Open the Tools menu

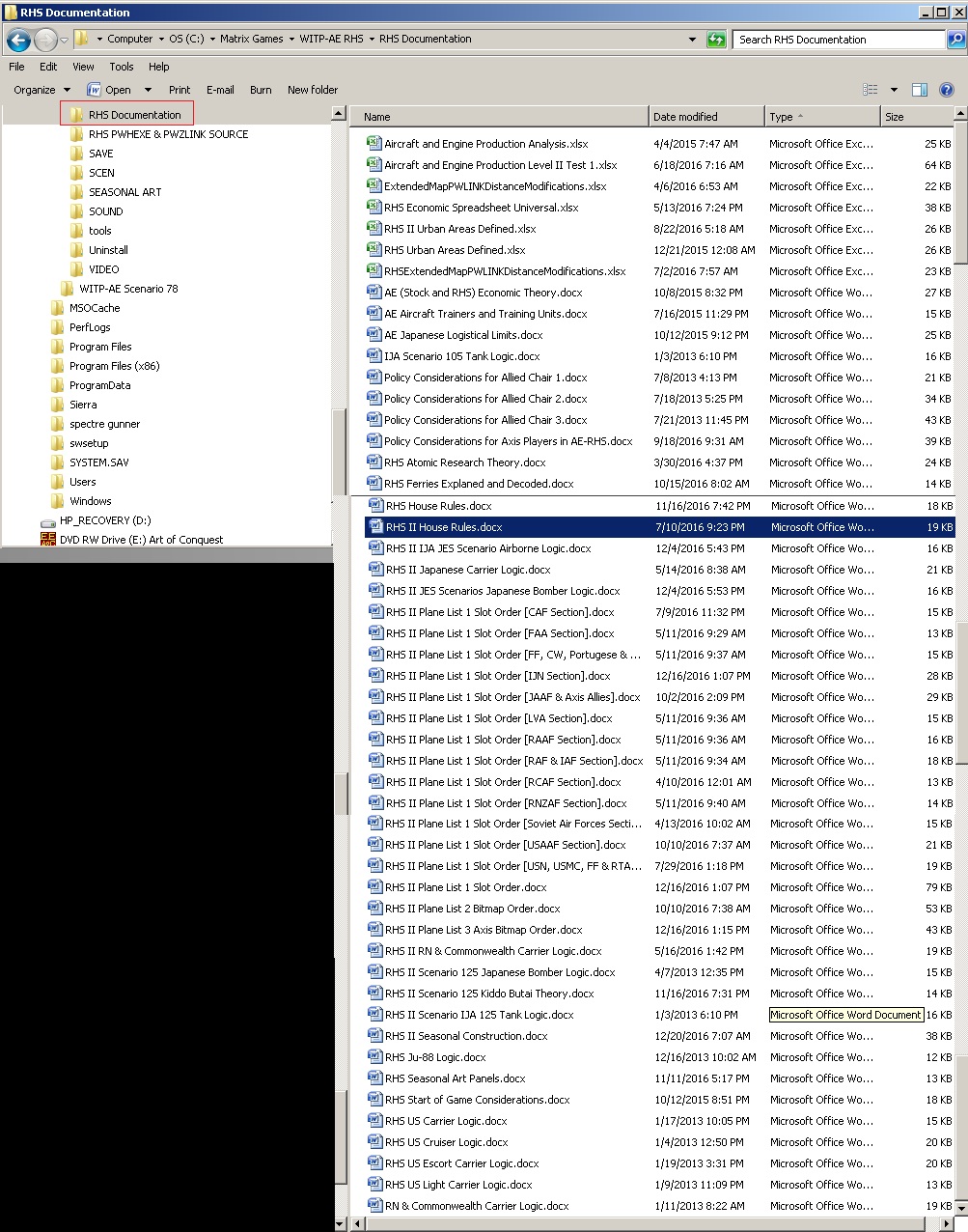pyautogui.click(x=122, y=67)
